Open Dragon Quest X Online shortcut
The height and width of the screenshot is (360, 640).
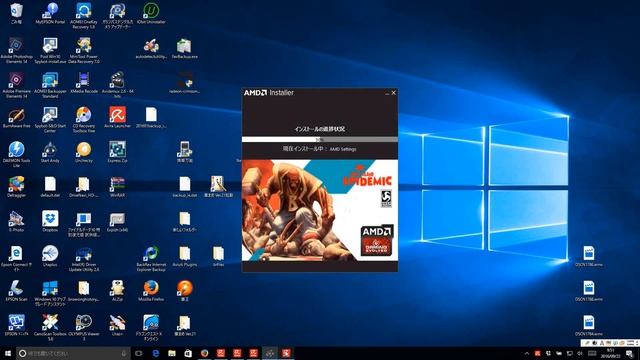click(151, 328)
